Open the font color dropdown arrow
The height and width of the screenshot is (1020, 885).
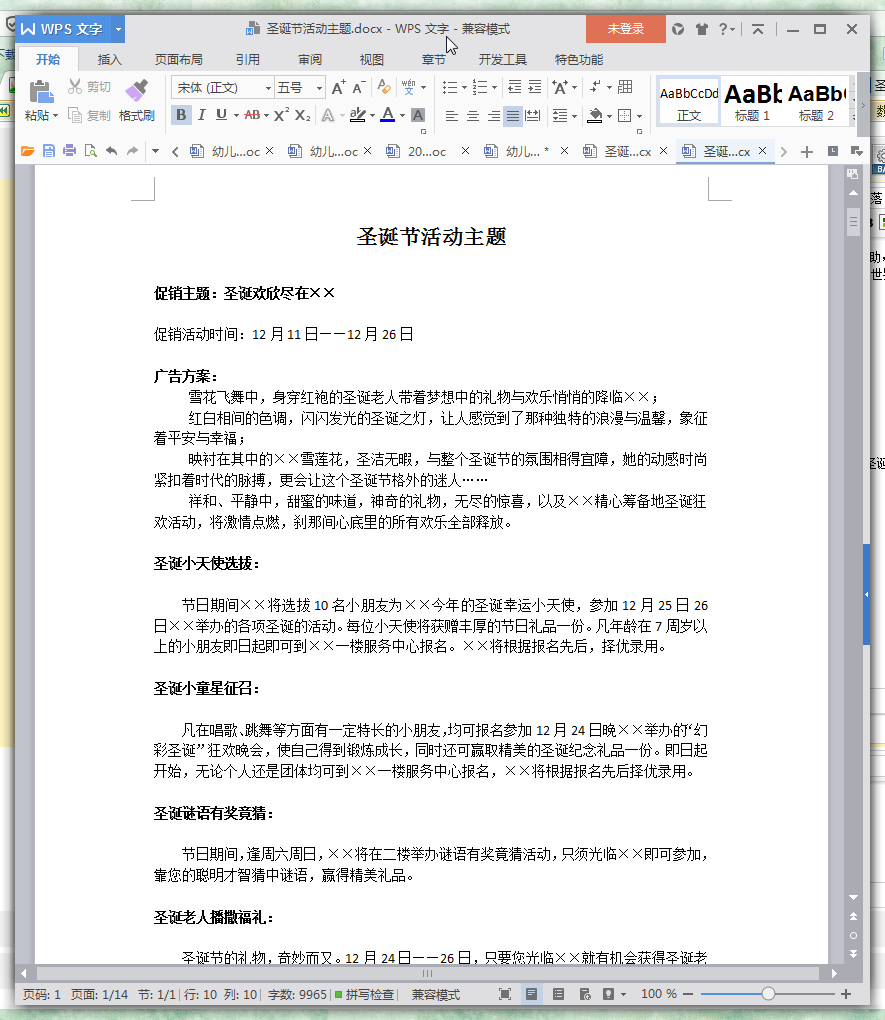402,116
